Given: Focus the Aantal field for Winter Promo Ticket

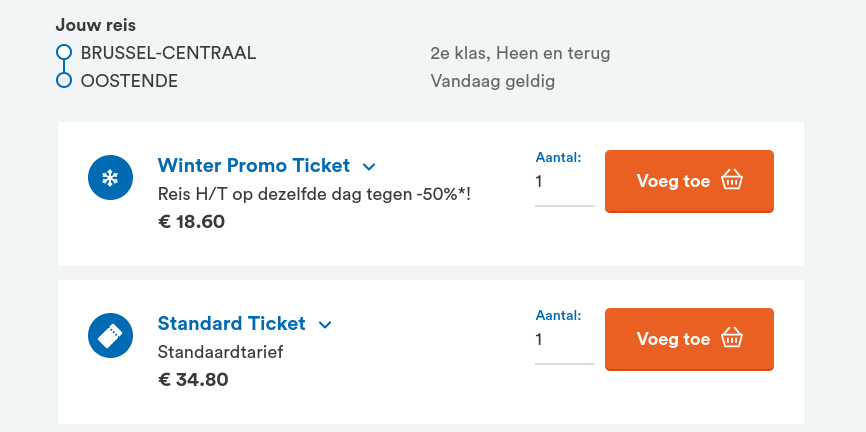Looking at the screenshot, I should [564, 182].
